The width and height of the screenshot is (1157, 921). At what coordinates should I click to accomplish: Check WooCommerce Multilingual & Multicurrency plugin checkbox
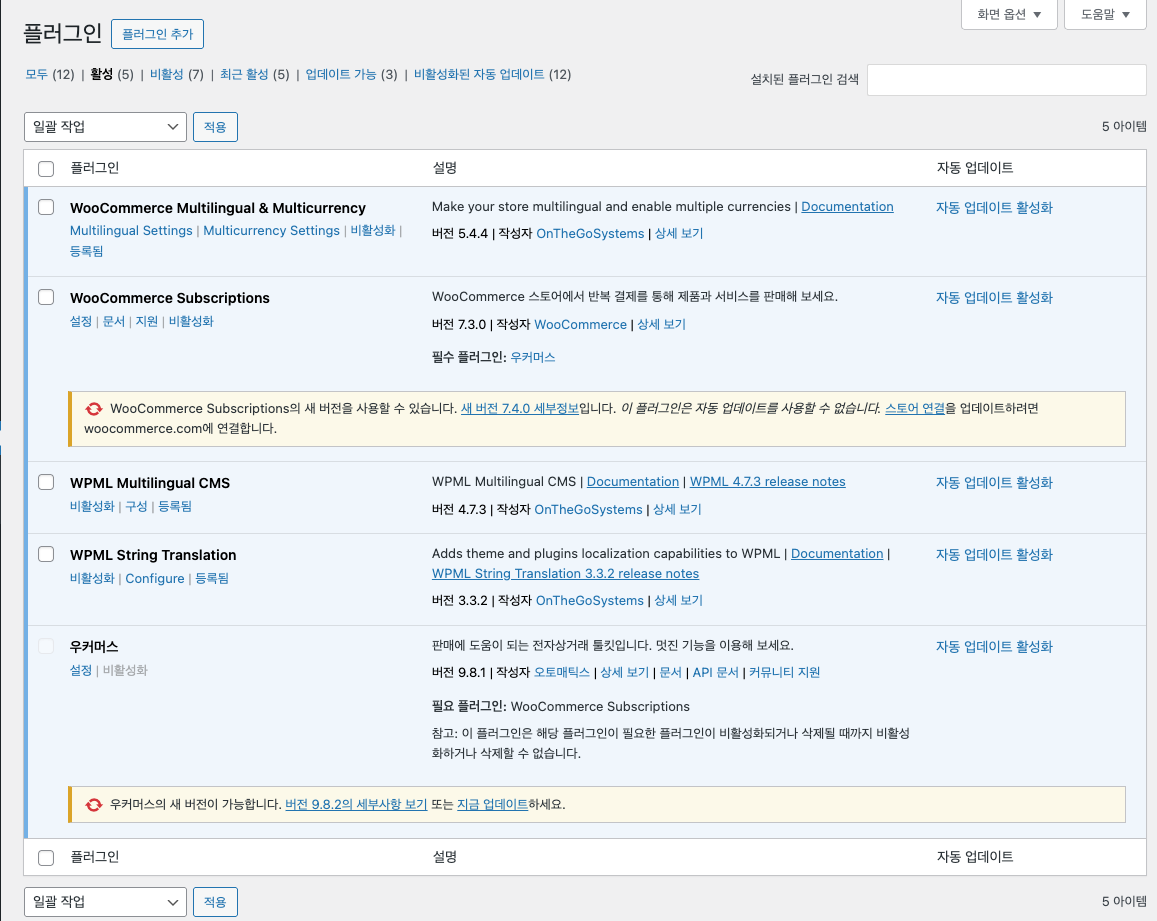46,207
